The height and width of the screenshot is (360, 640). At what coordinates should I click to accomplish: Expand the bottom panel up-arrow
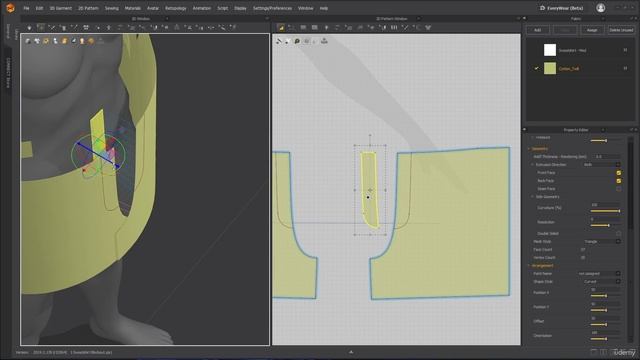point(351,352)
